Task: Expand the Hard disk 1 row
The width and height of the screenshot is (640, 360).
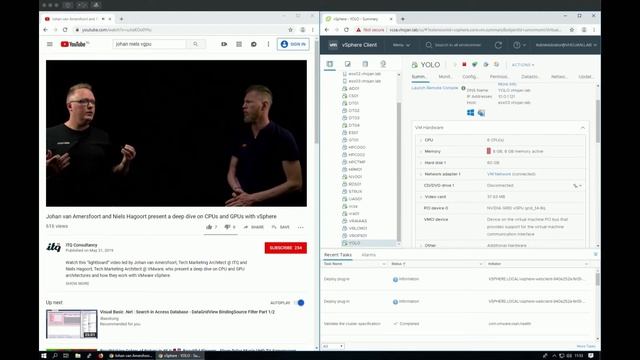Action: (421, 162)
